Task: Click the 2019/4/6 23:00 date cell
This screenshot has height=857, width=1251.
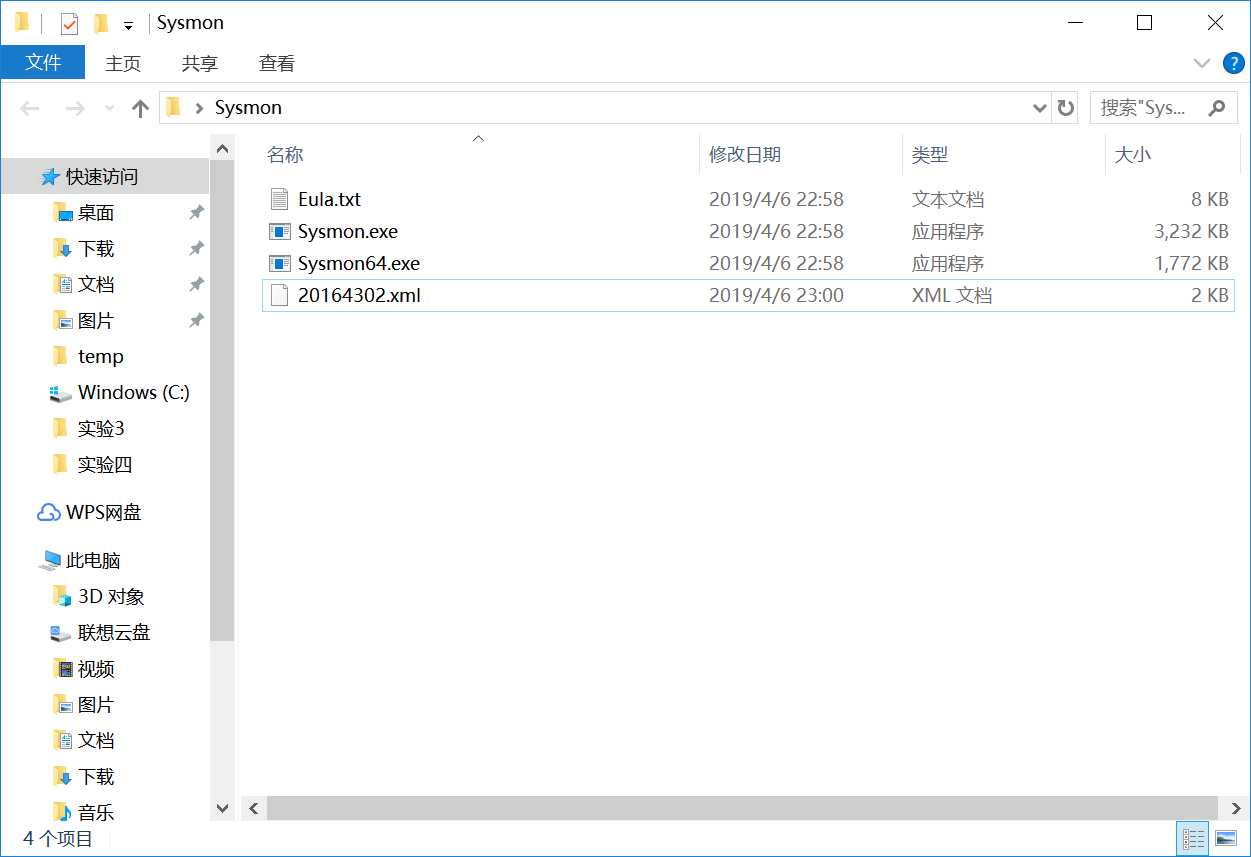Action: pos(776,295)
